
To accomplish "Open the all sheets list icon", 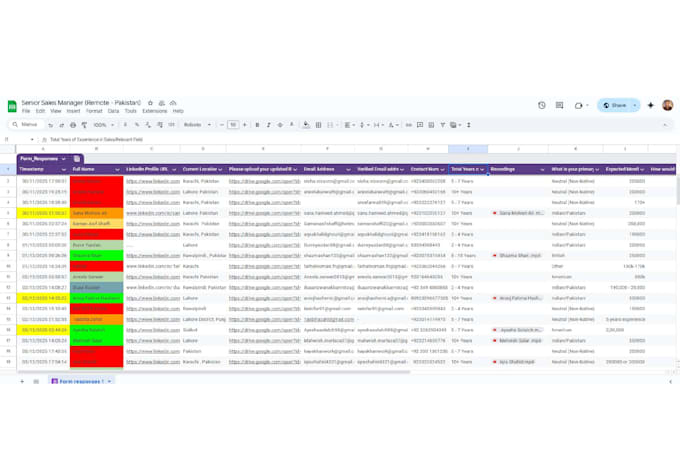I will pos(36,381).
